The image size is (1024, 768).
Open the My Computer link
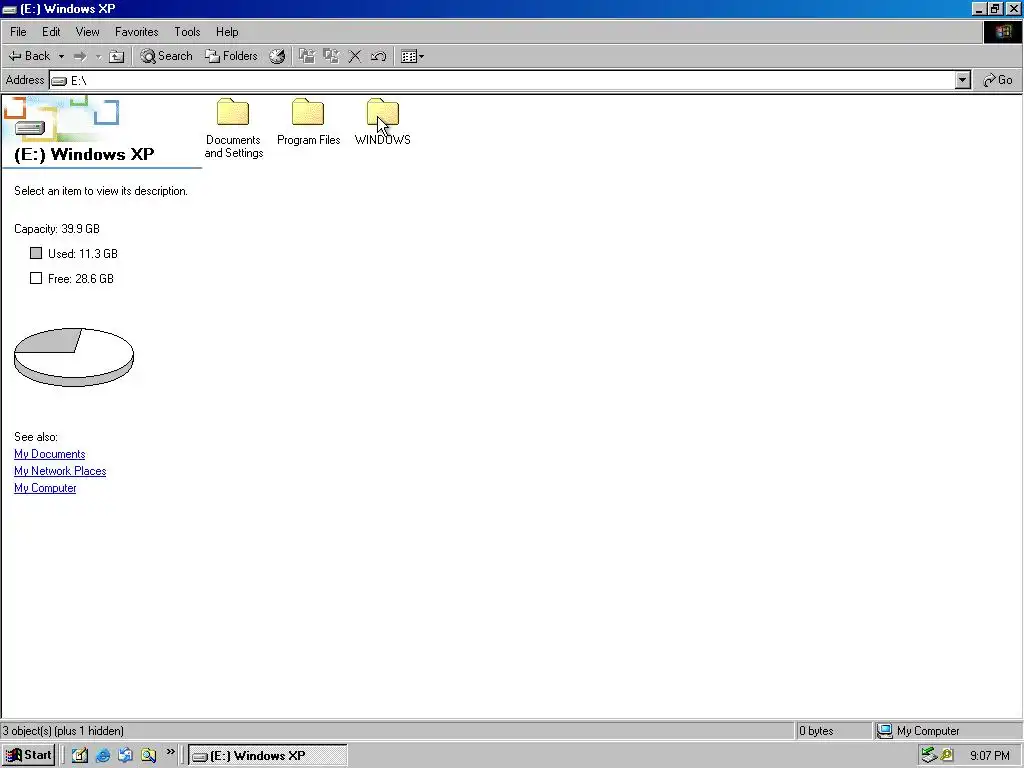45,488
